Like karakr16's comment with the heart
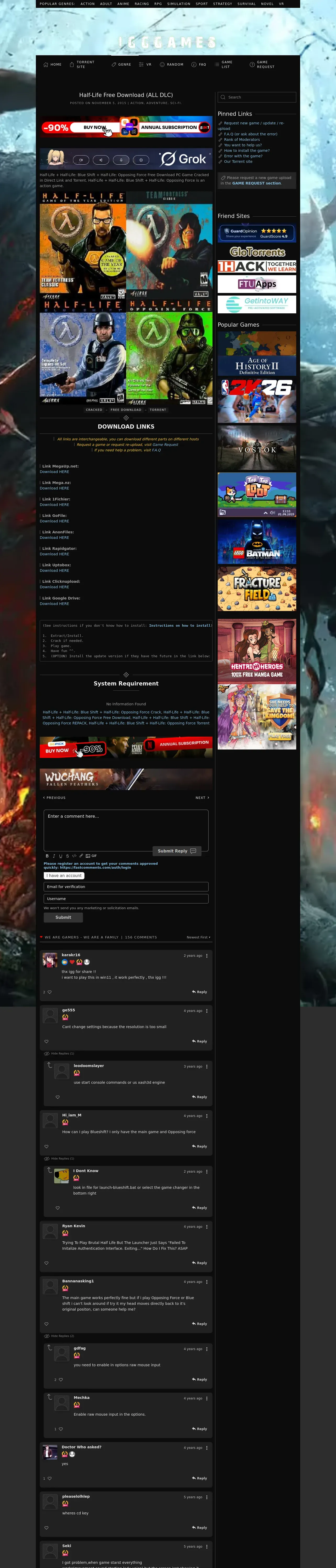This screenshot has width=336, height=1568. tap(49, 992)
